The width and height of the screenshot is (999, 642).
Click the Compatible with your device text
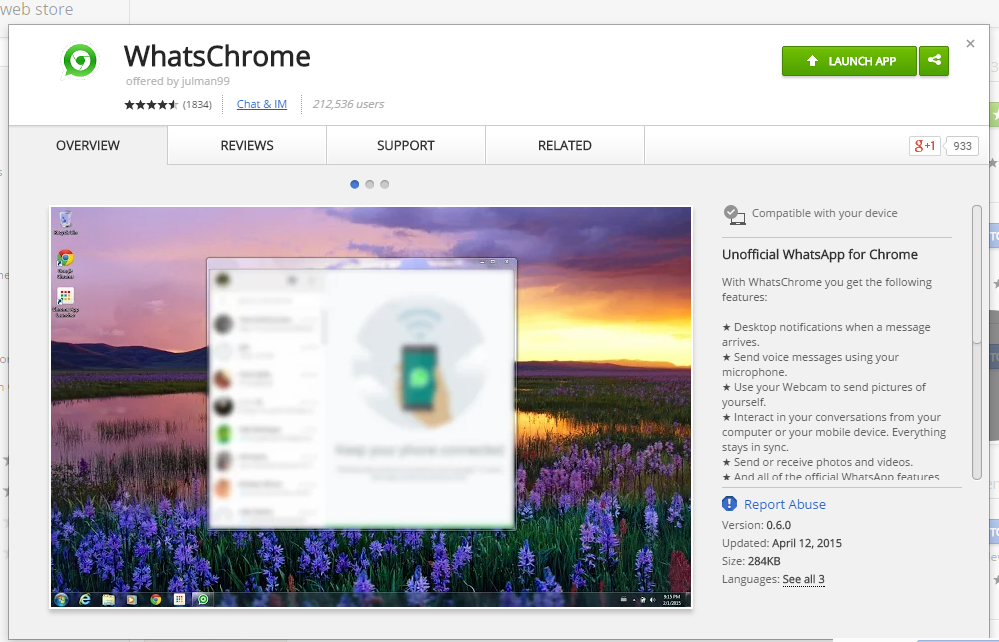(824, 213)
